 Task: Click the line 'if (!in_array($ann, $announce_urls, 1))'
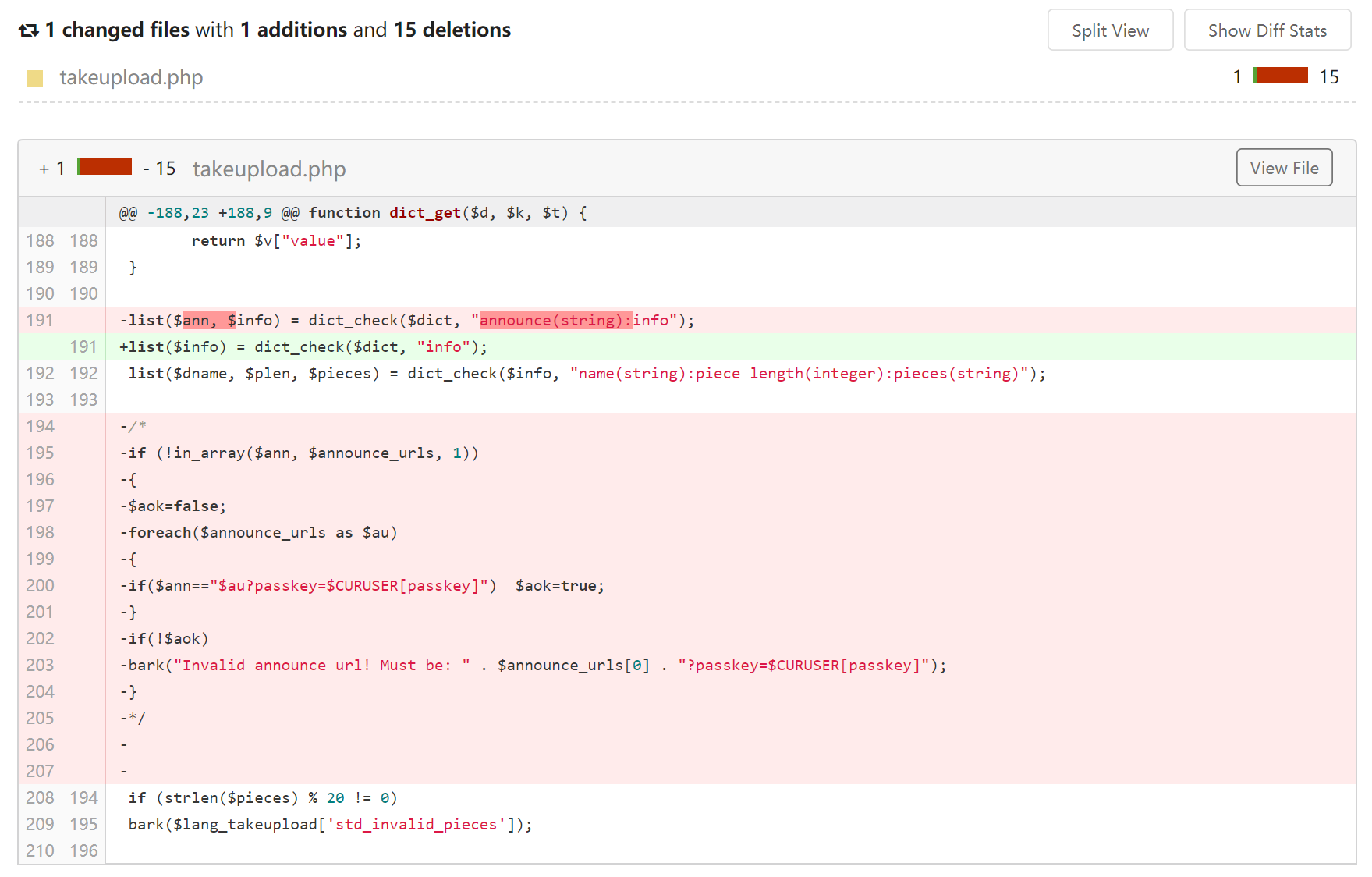click(731, 453)
